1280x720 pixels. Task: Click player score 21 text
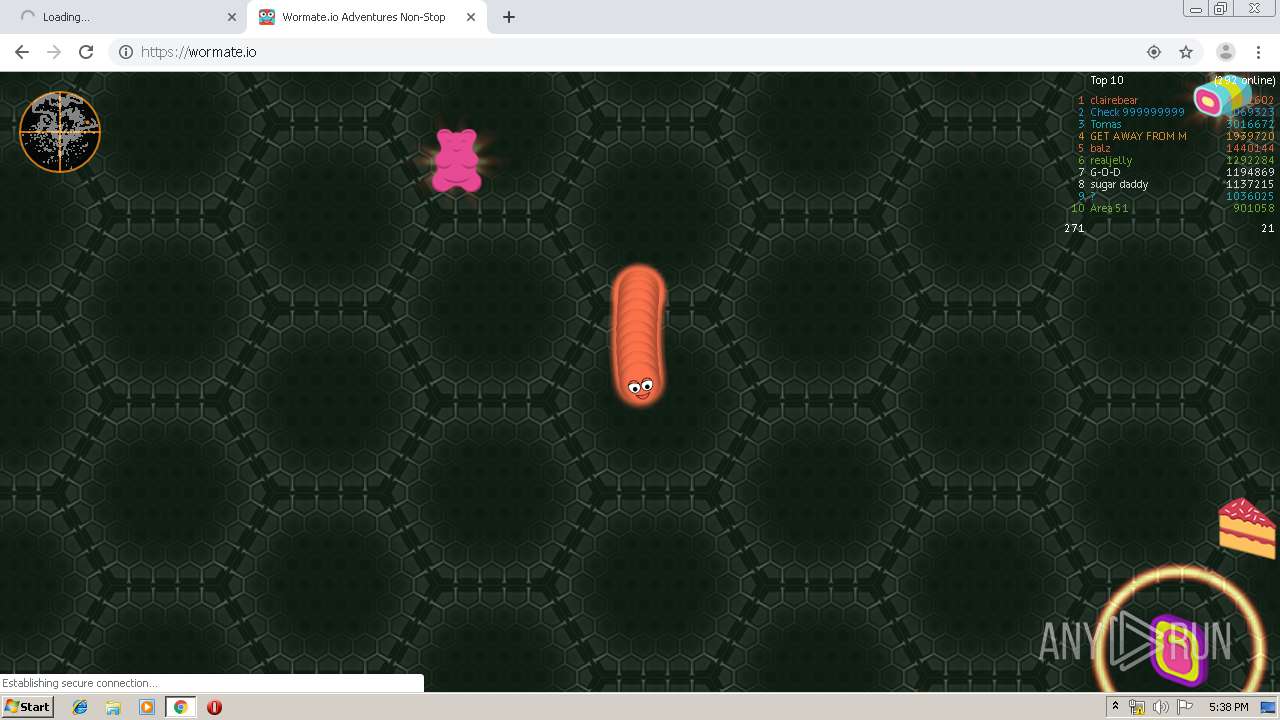[1268, 228]
